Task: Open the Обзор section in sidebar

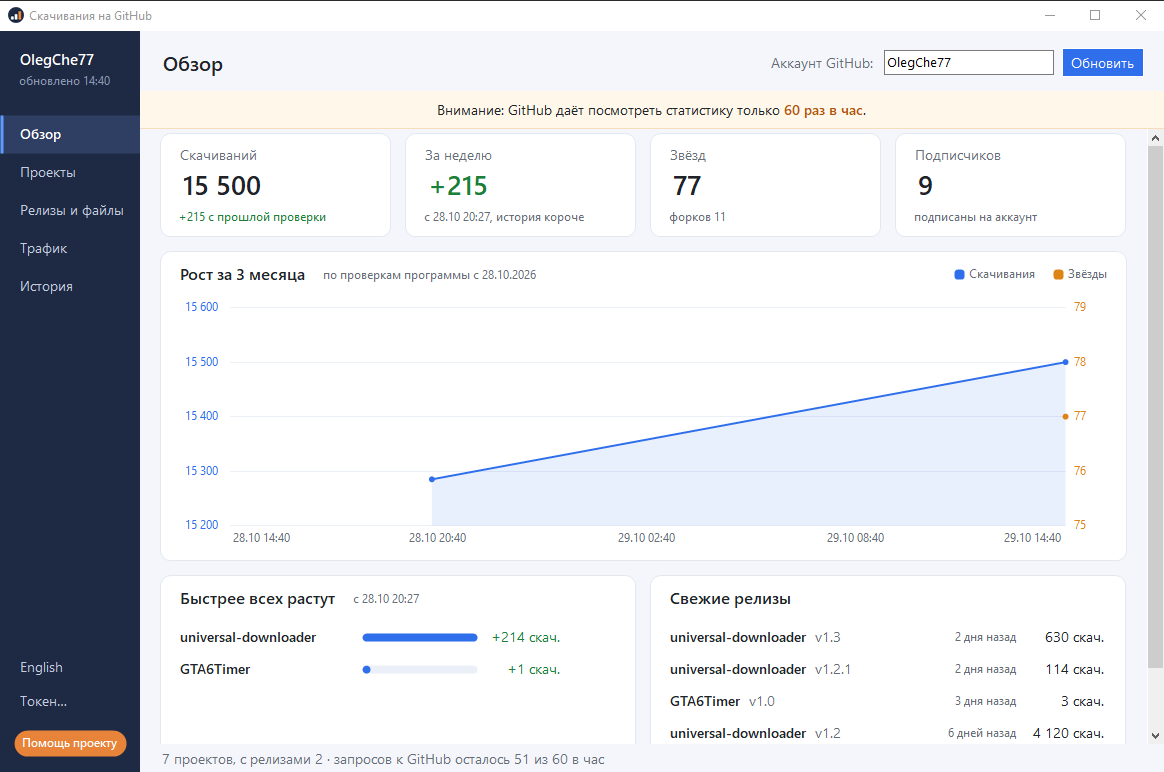Action: tap(70, 134)
